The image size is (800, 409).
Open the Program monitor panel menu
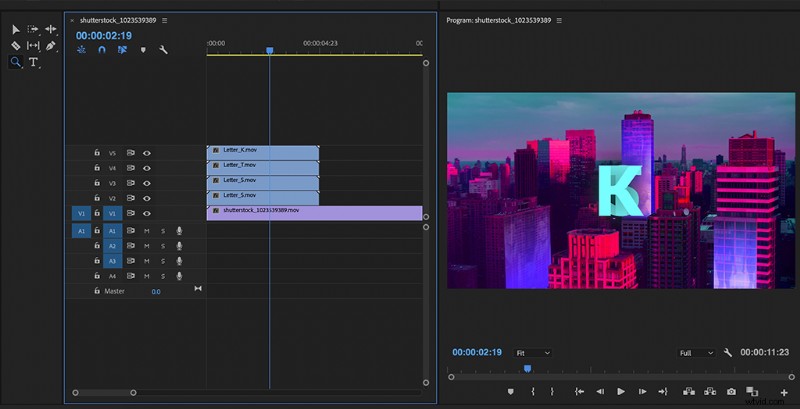pos(559,20)
